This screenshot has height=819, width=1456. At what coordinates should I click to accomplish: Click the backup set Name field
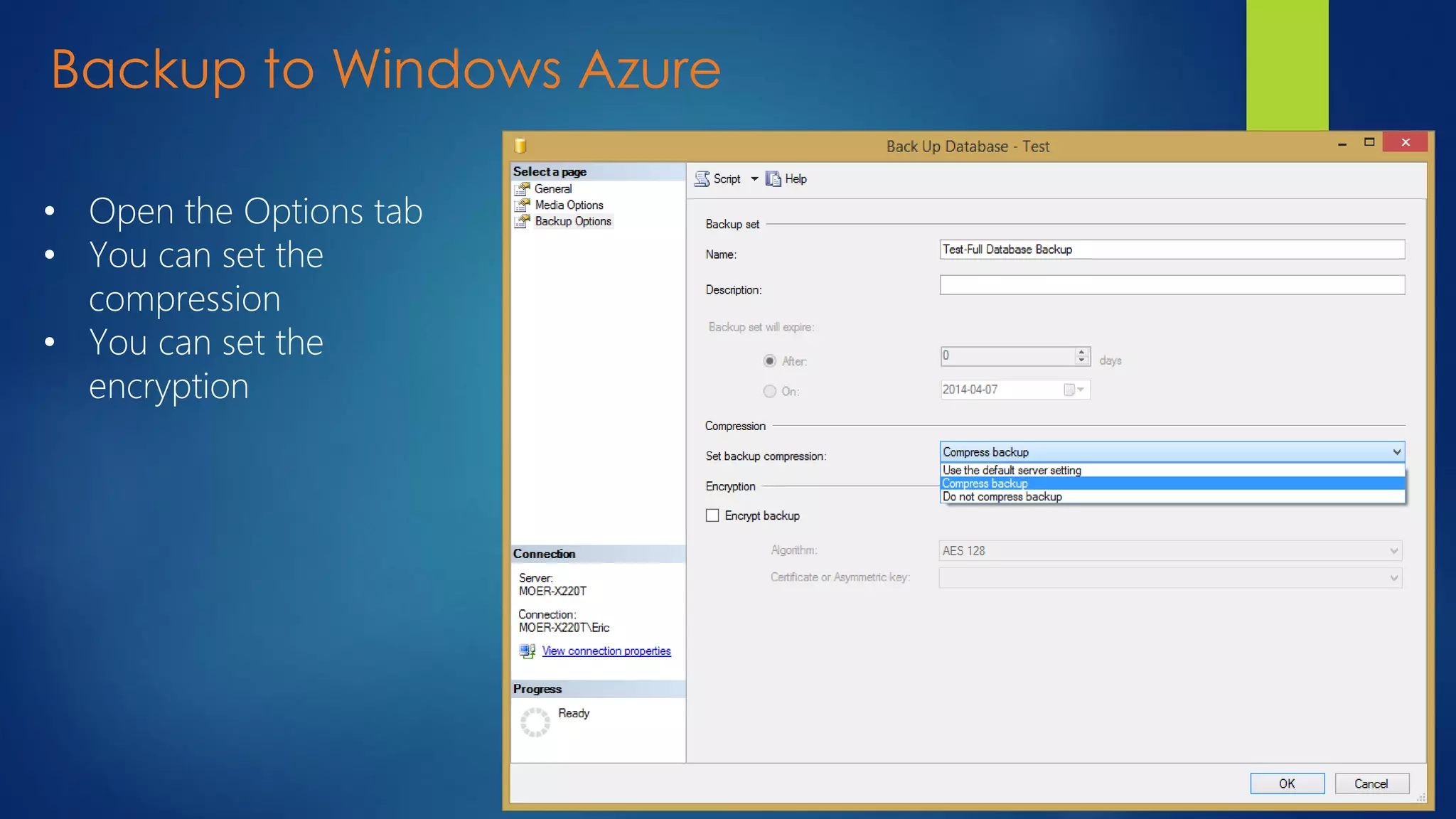(x=1172, y=250)
